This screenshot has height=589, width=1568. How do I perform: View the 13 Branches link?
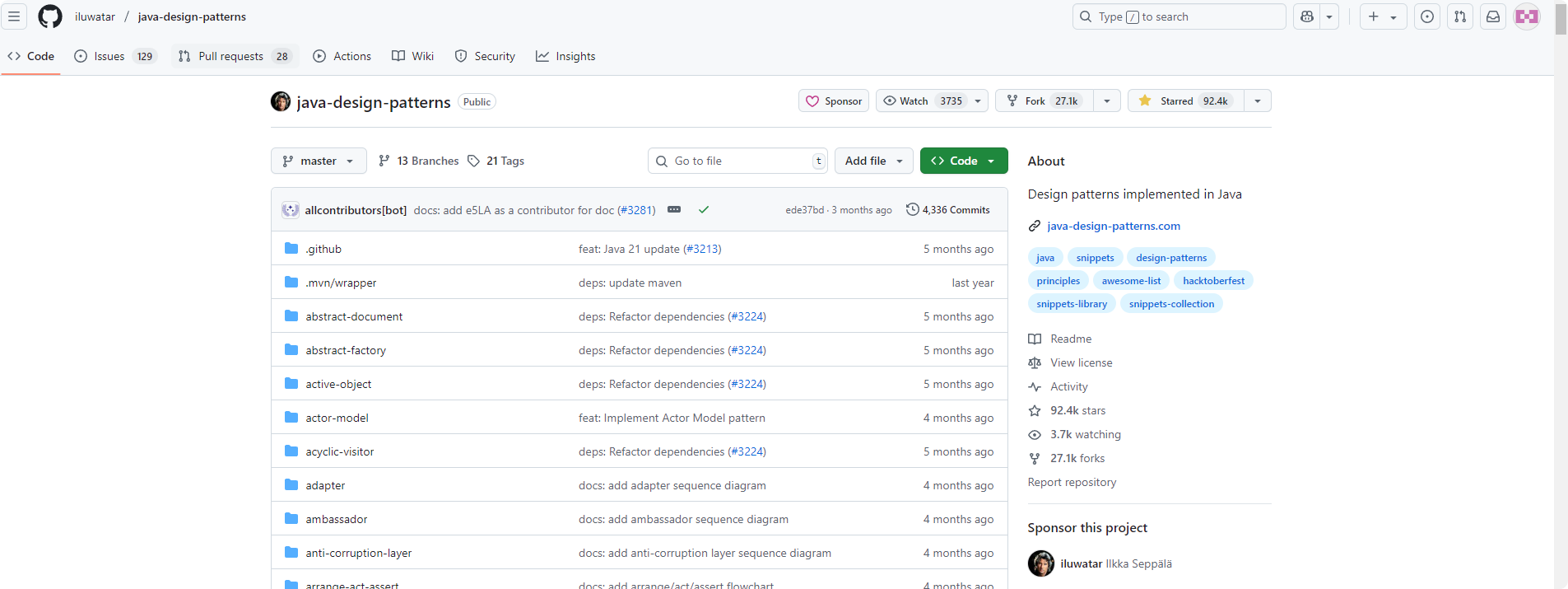[418, 161]
